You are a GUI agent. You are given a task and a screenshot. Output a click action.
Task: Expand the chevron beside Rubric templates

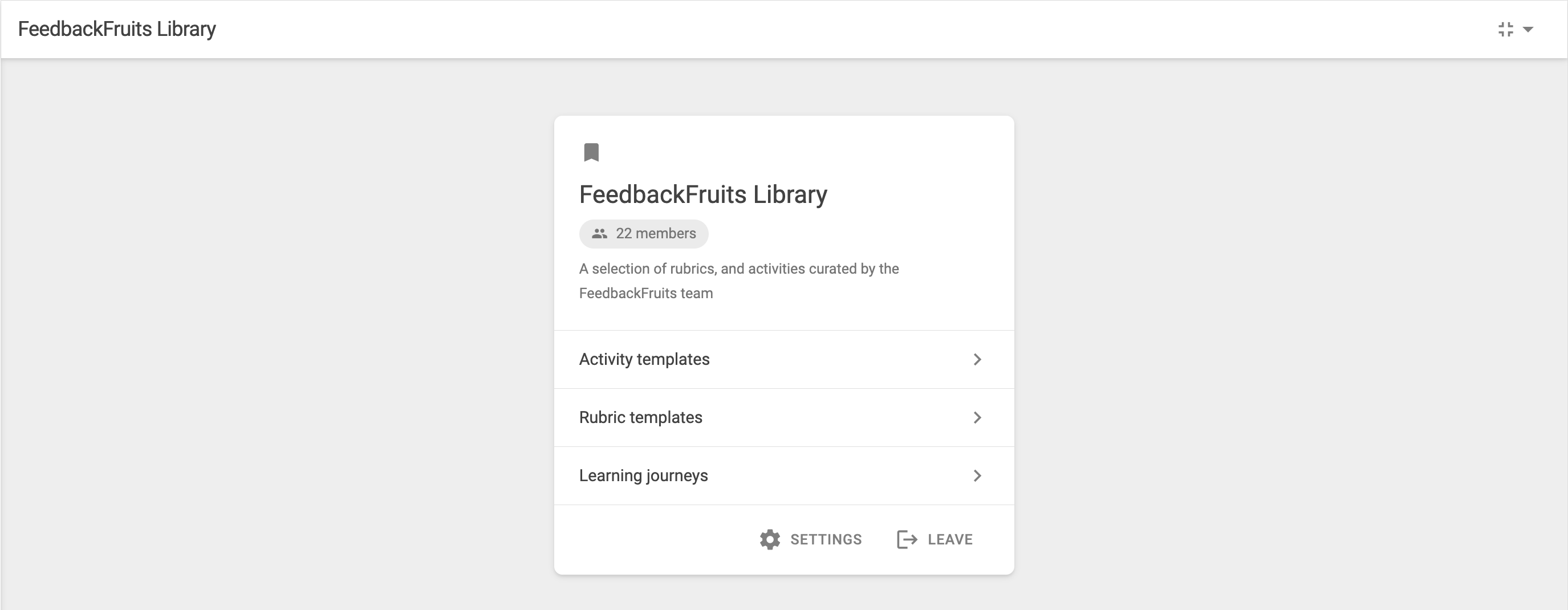point(977,418)
